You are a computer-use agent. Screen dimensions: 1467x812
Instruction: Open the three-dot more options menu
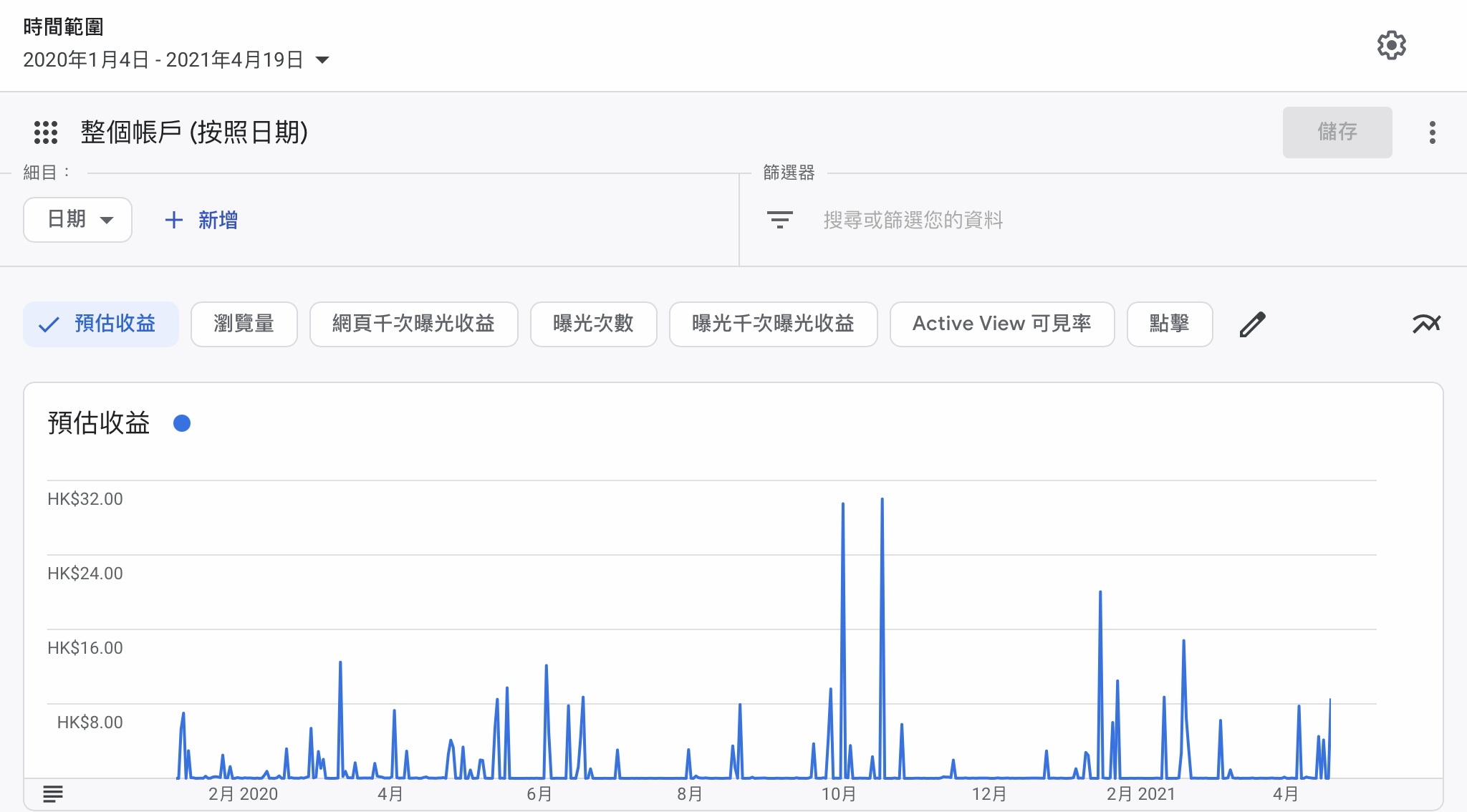(x=1432, y=132)
